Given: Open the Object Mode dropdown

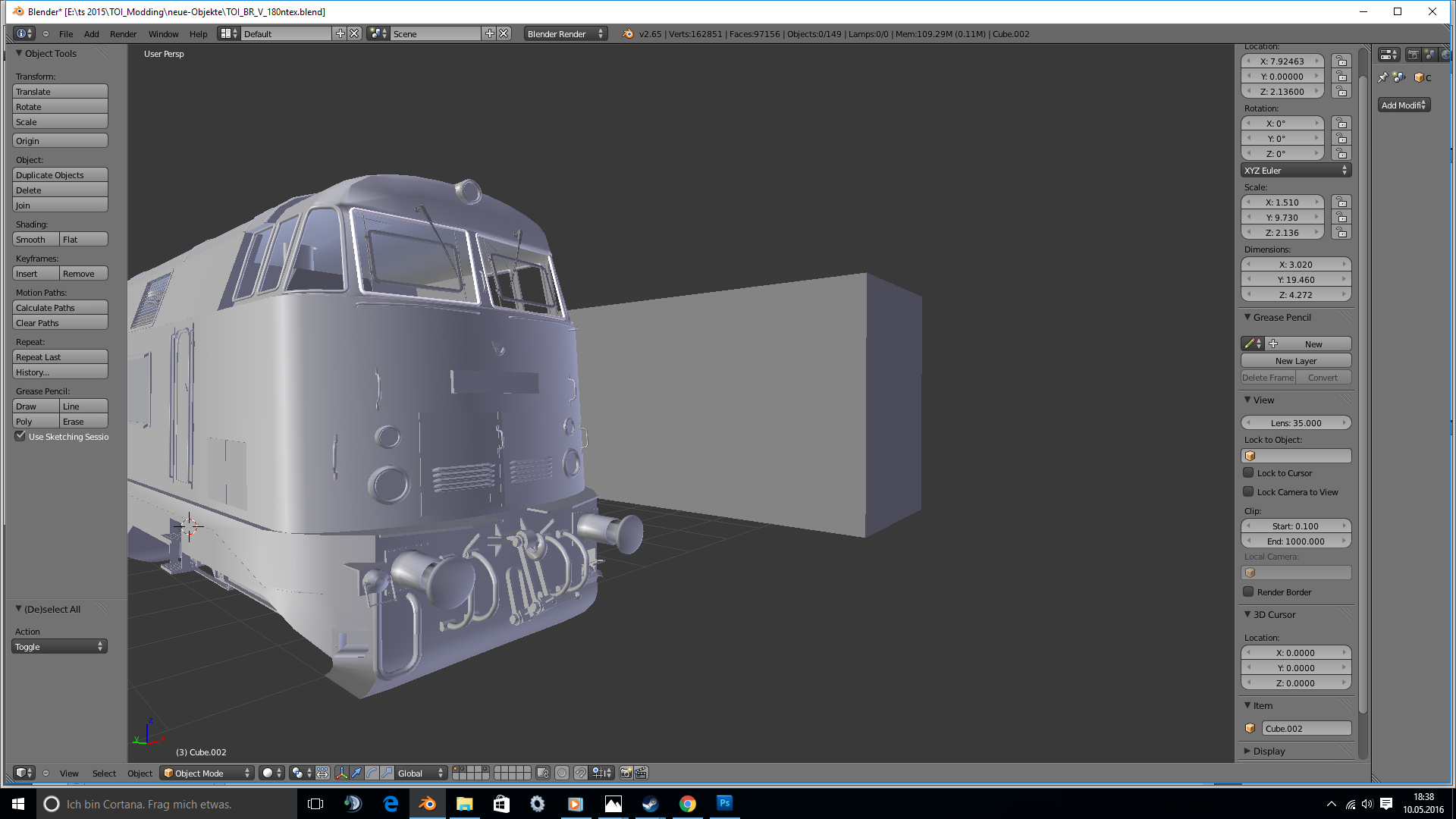Looking at the screenshot, I should pyautogui.click(x=207, y=773).
